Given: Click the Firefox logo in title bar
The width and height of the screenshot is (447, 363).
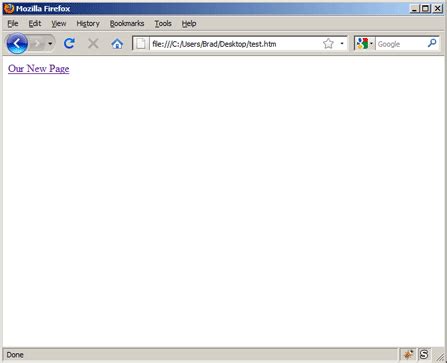Looking at the screenshot, I should click(x=9, y=8).
